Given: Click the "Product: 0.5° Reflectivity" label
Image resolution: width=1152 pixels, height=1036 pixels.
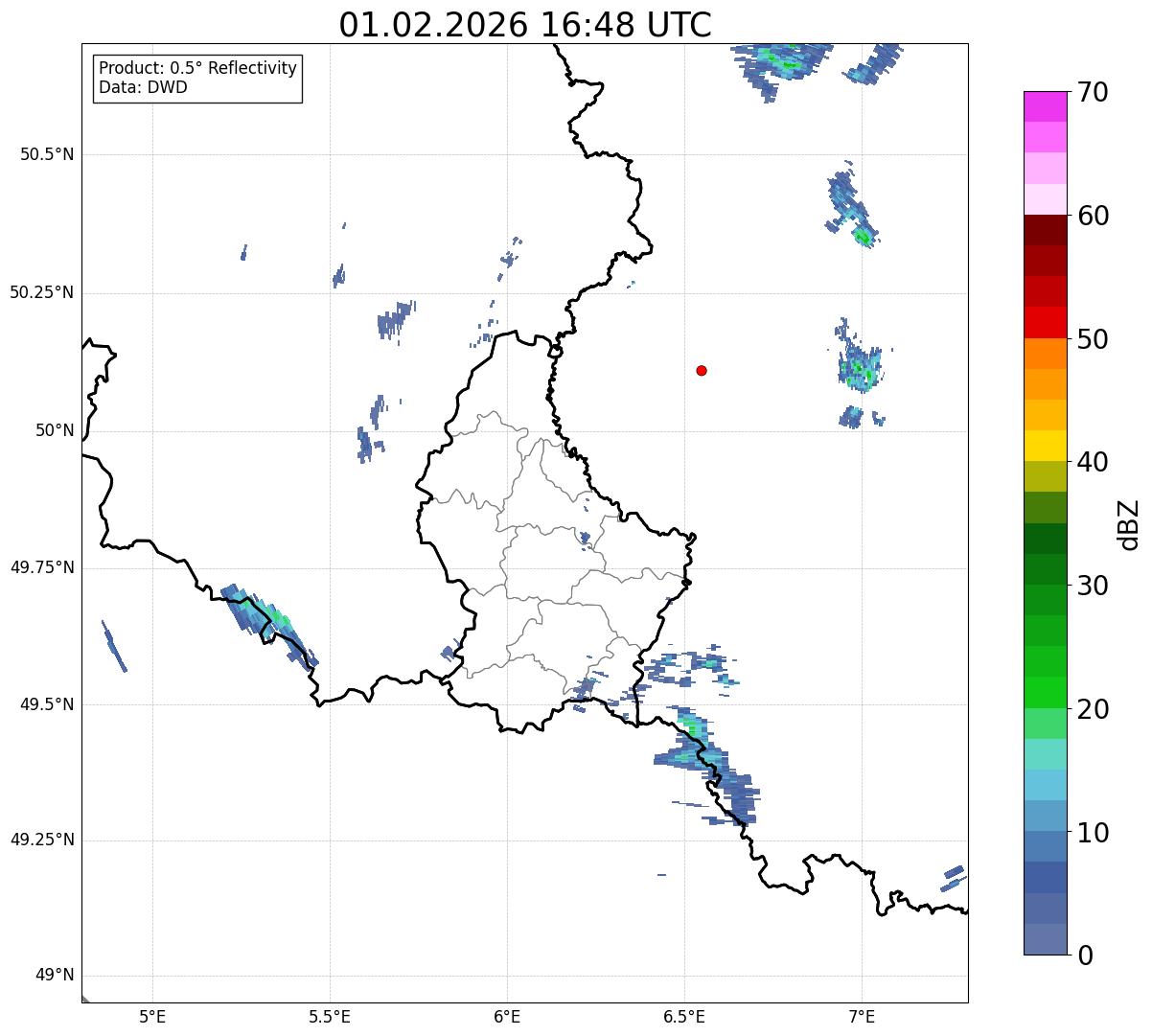Looking at the screenshot, I should click(197, 69).
